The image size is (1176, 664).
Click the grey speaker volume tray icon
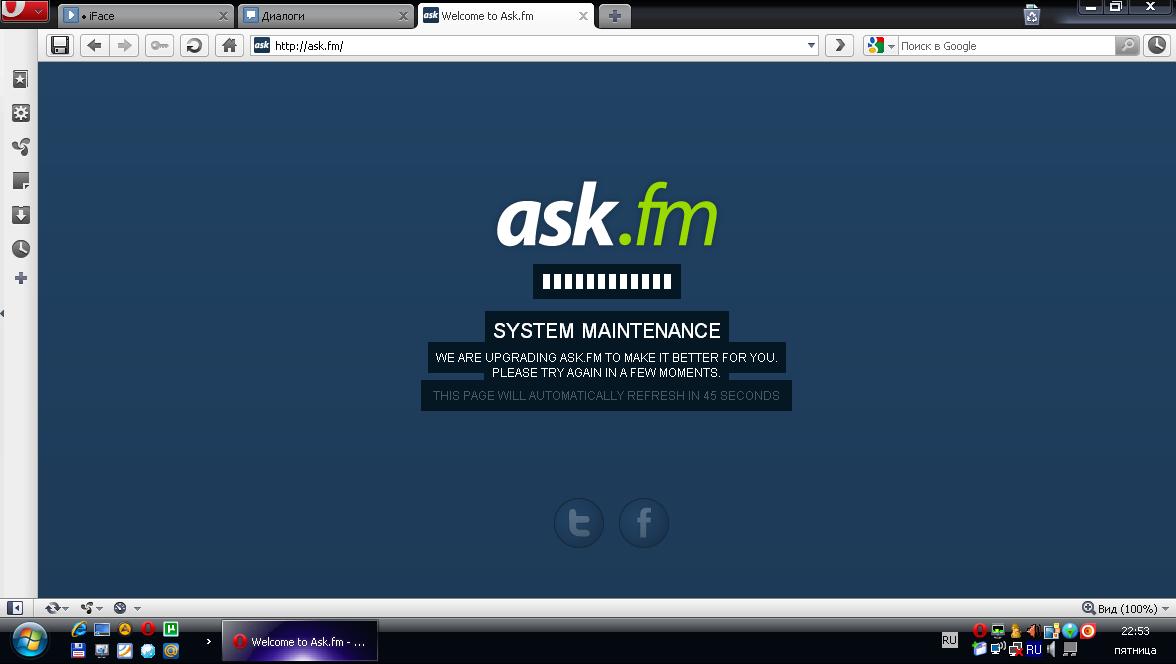click(x=1052, y=650)
